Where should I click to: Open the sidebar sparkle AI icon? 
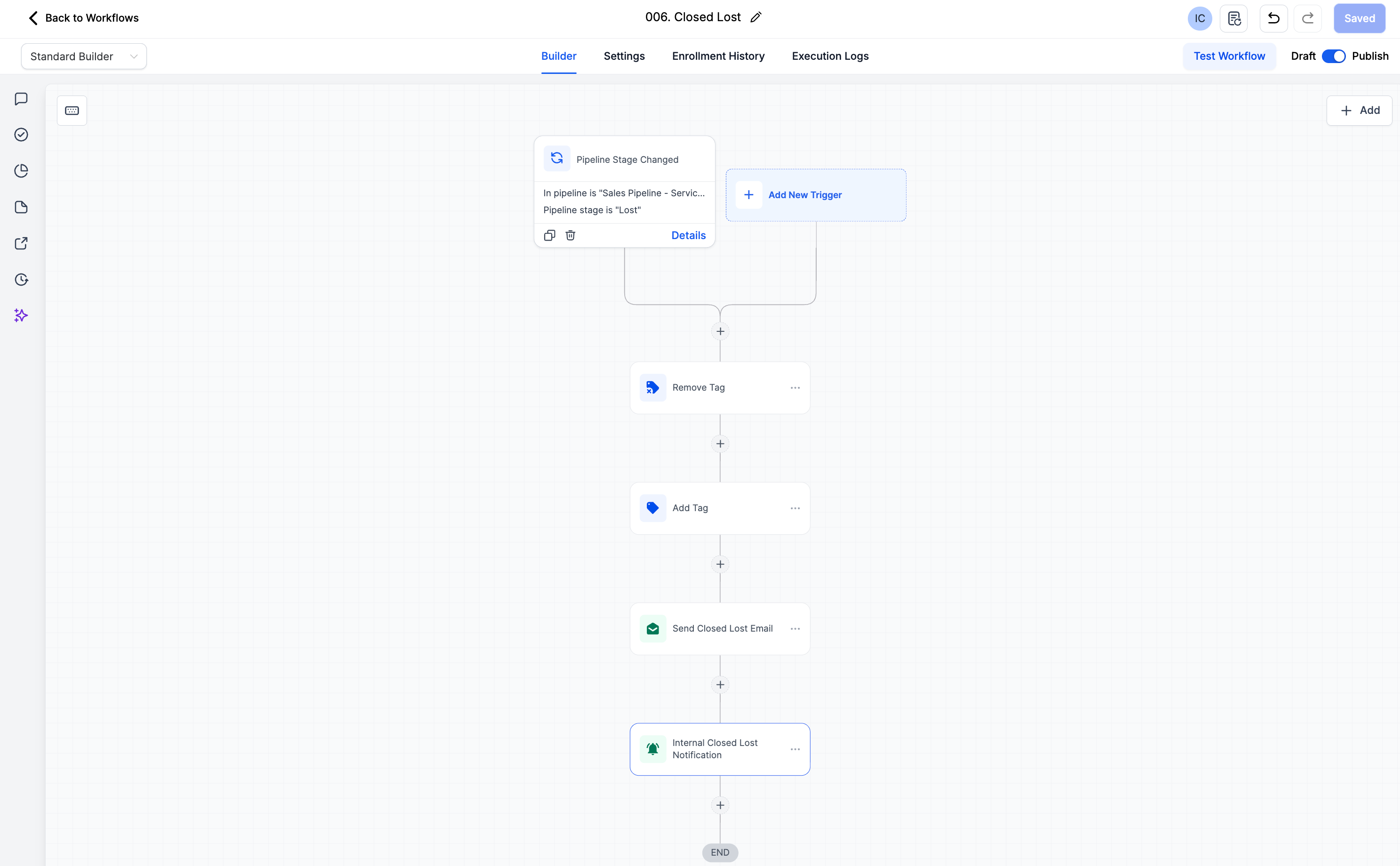[21, 316]
